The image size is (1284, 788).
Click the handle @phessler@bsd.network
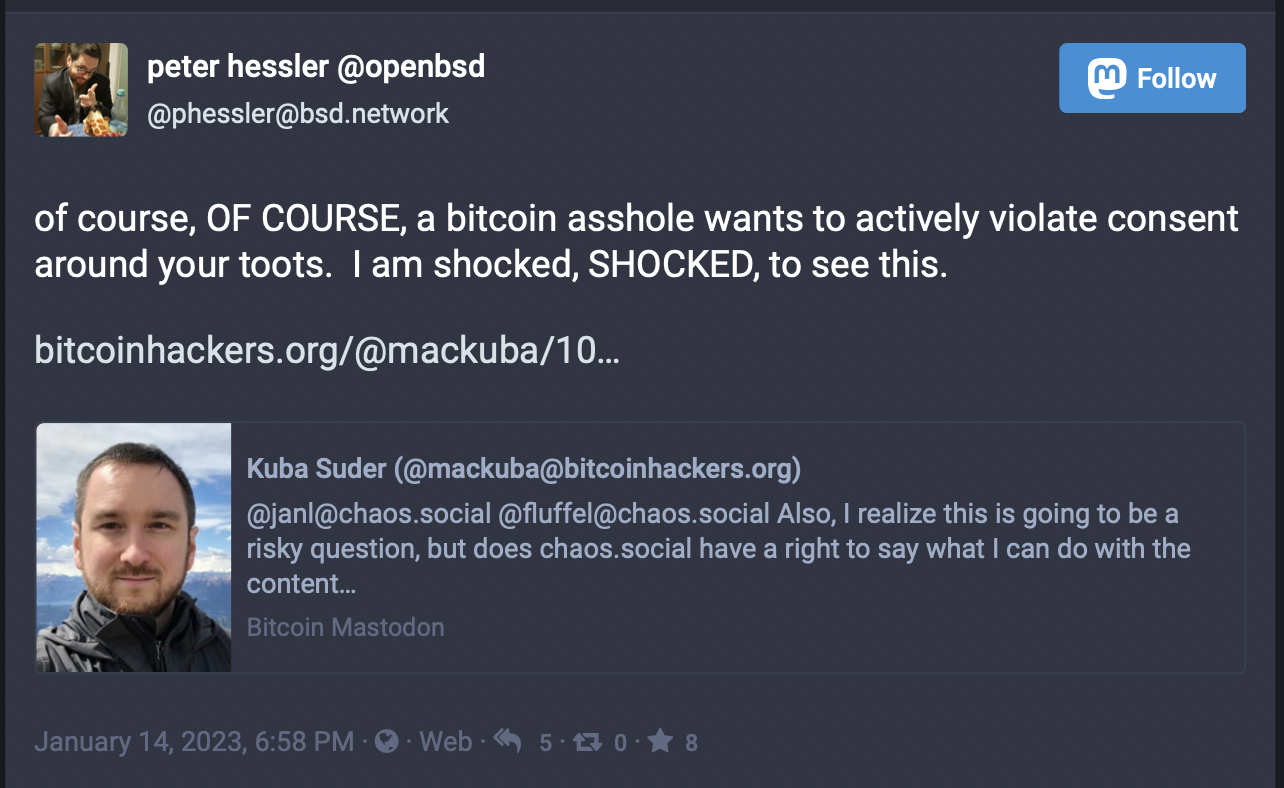click(298, 114)
